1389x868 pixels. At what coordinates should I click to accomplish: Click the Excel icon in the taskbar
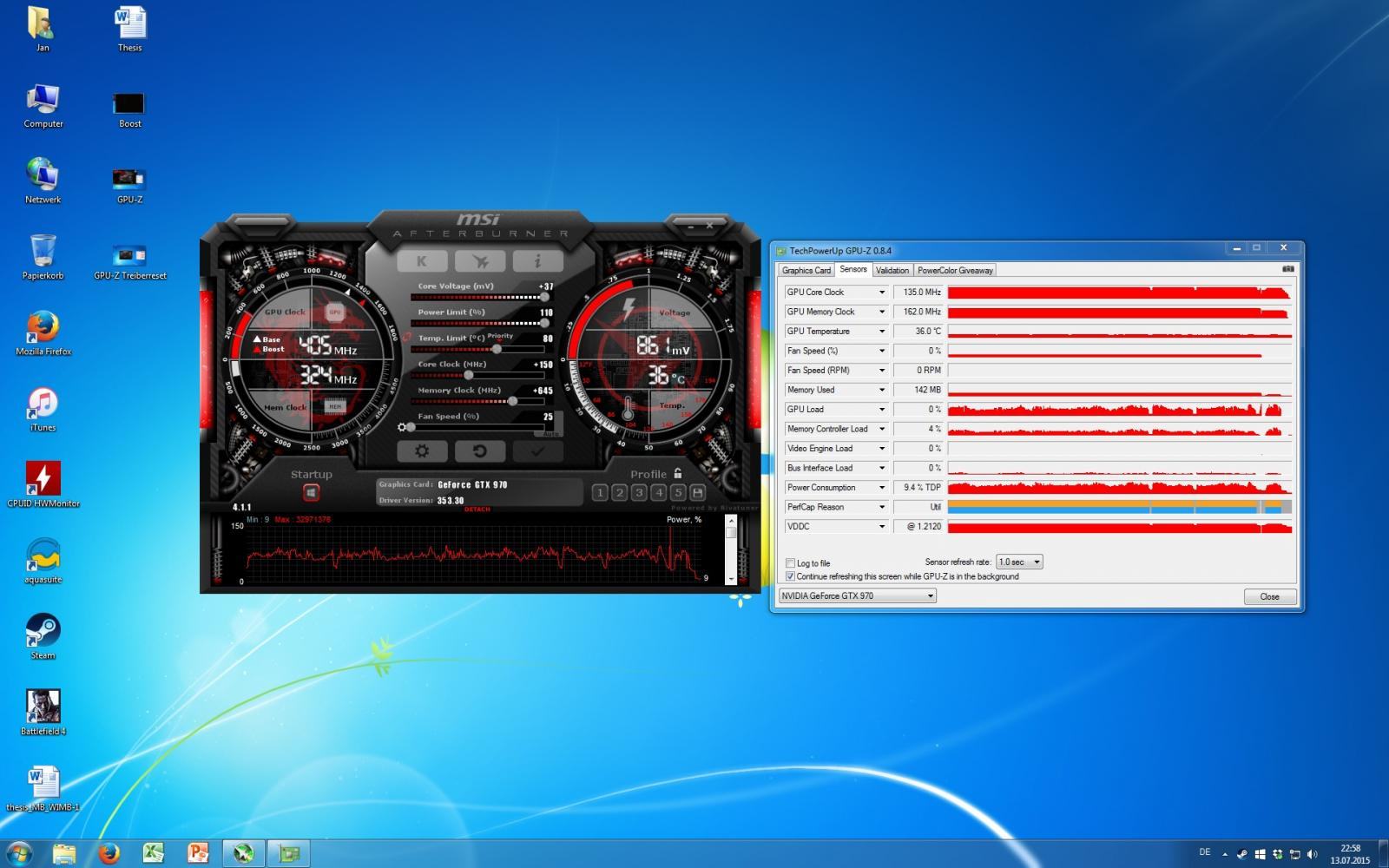tap(154, 854)
